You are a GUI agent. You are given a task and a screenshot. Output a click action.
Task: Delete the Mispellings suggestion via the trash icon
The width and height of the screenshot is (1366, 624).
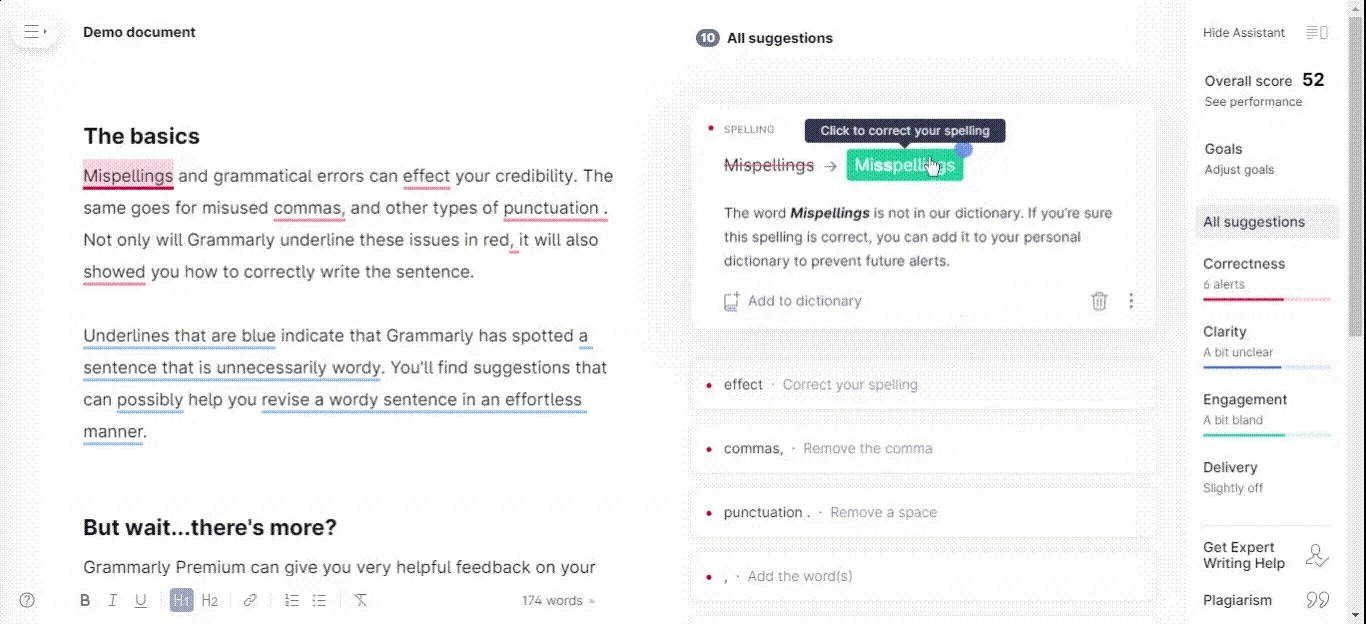1099,301
